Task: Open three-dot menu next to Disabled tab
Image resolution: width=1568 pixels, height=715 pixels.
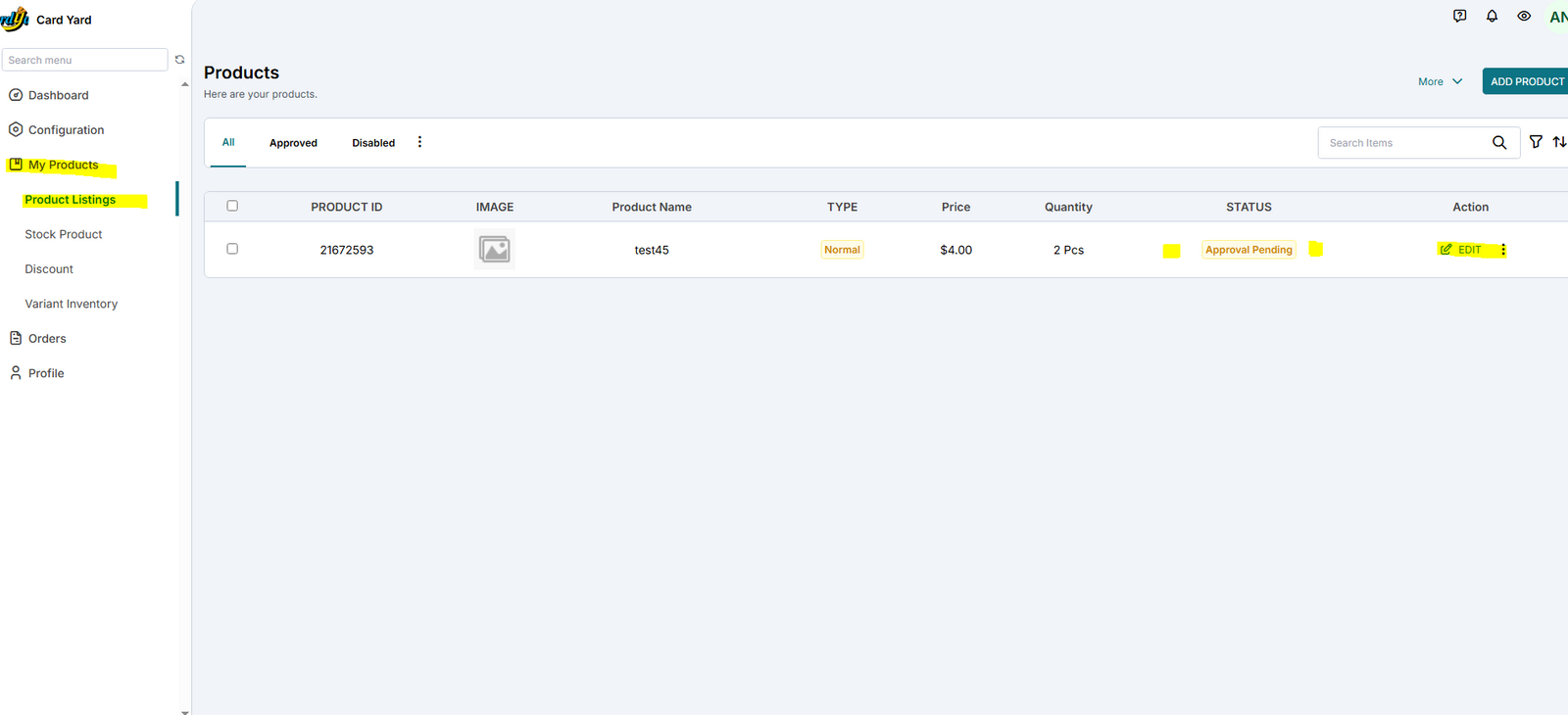Action: (419, 142)
